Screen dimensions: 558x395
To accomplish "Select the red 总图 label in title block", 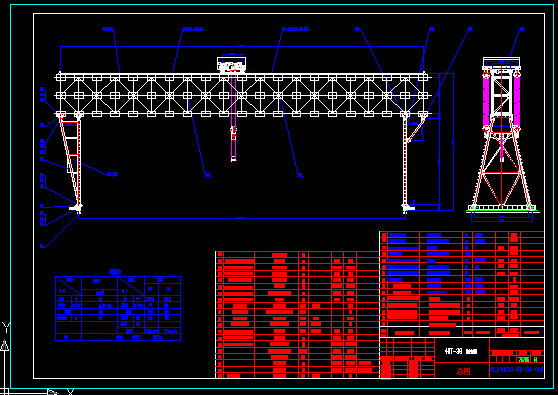I will coord(463,372).
